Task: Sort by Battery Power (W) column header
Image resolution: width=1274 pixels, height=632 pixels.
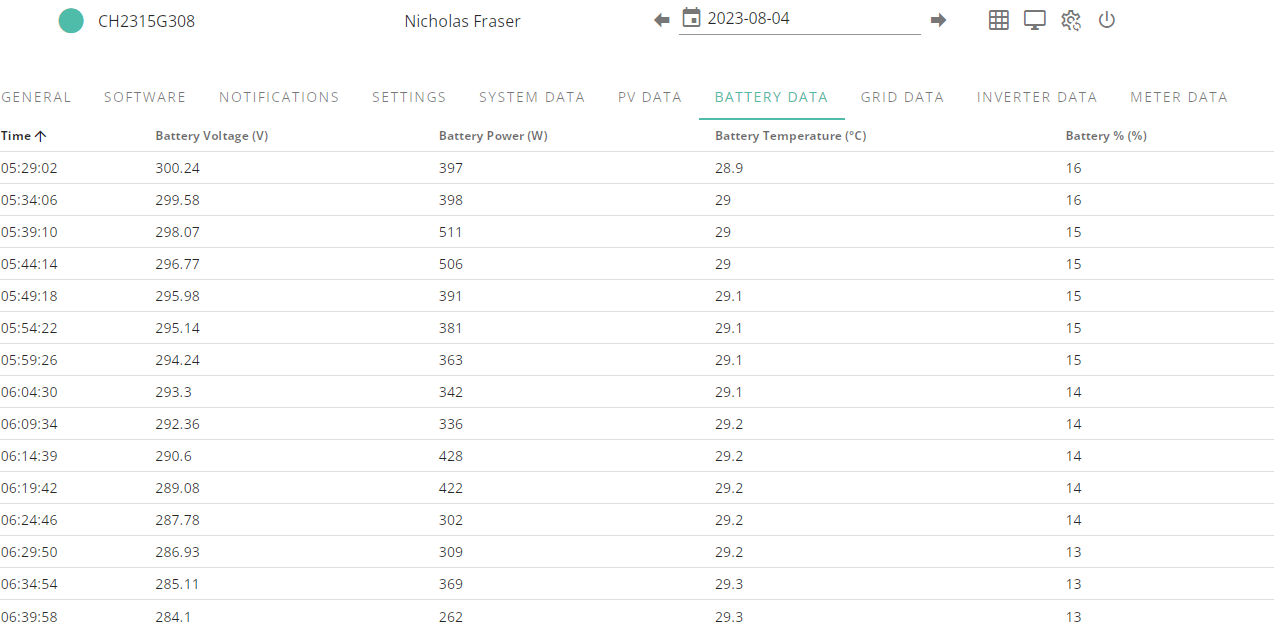Action: [493, 136]
